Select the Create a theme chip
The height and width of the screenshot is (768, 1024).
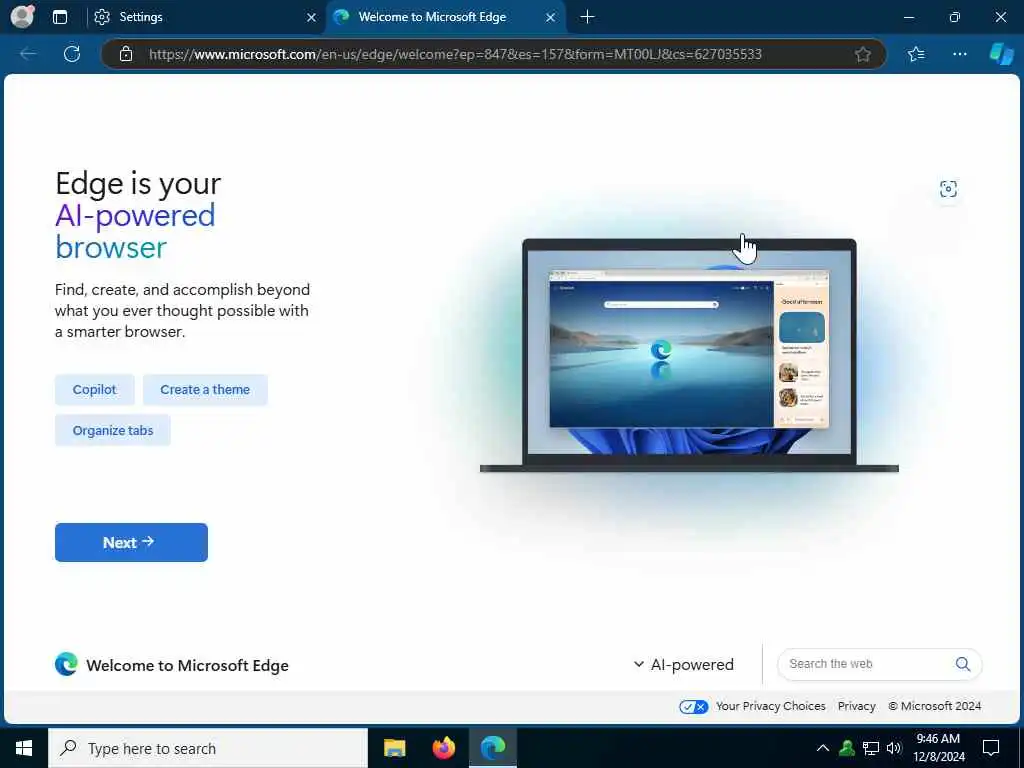point(205,390)
